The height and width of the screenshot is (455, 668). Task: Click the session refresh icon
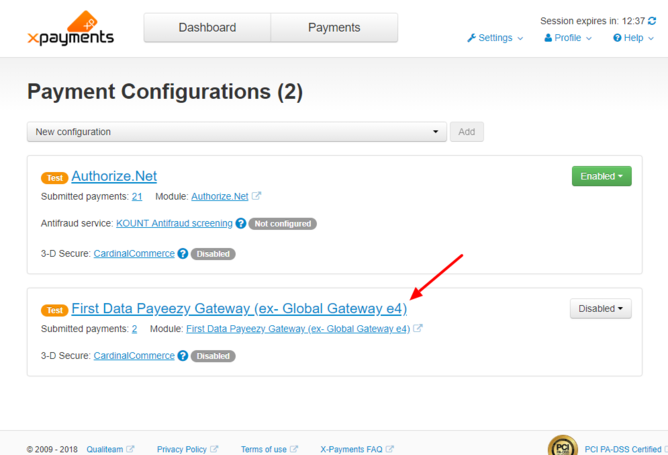click(x=652, y=21)
